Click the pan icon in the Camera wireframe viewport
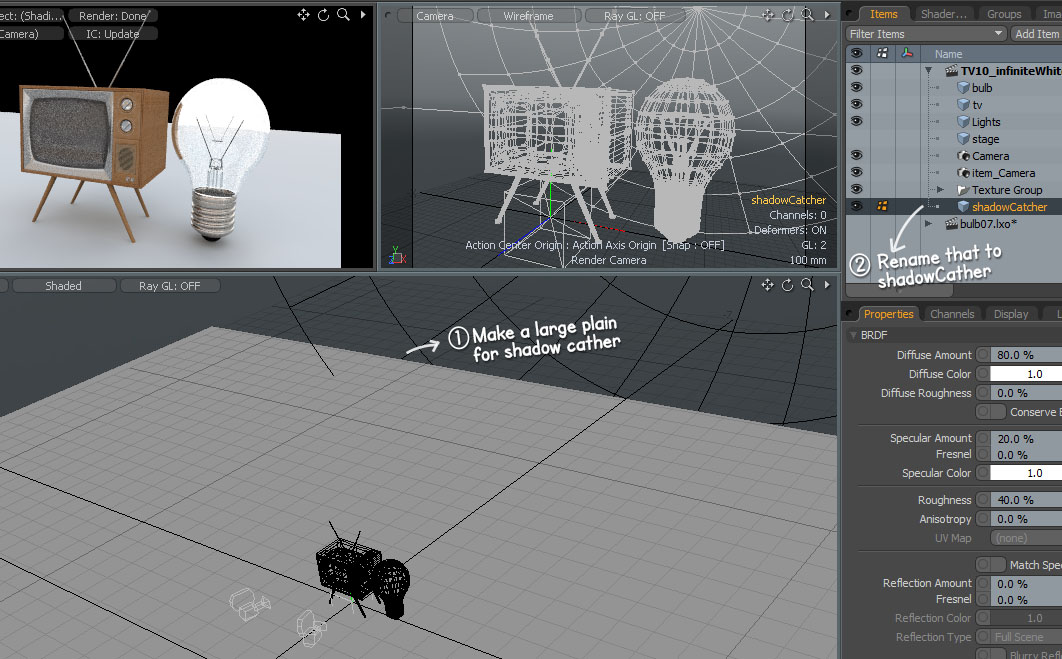The image size is (1062, 659). click(x=767, y=15)
